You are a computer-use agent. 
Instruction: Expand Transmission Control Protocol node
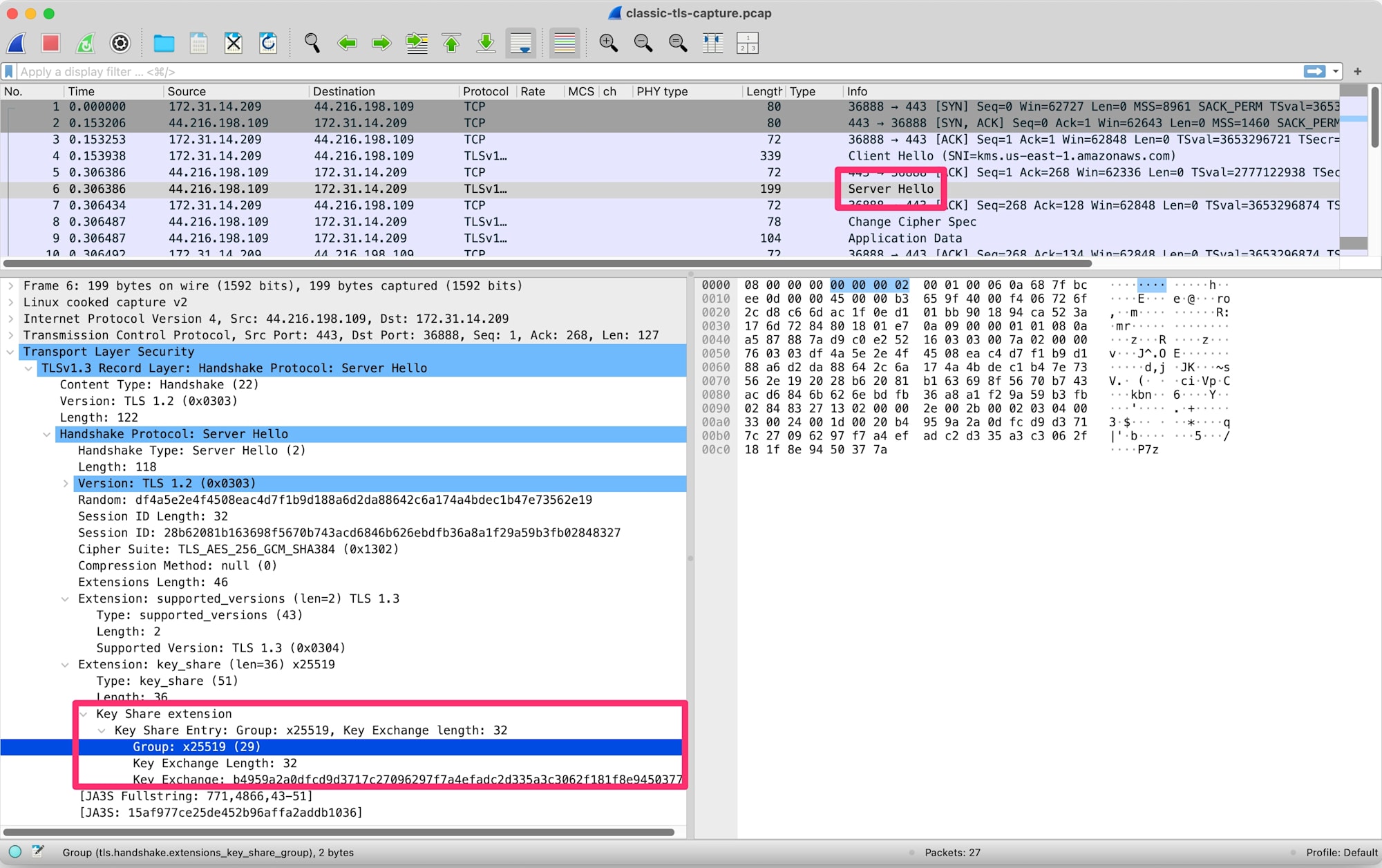pos(10,336)
